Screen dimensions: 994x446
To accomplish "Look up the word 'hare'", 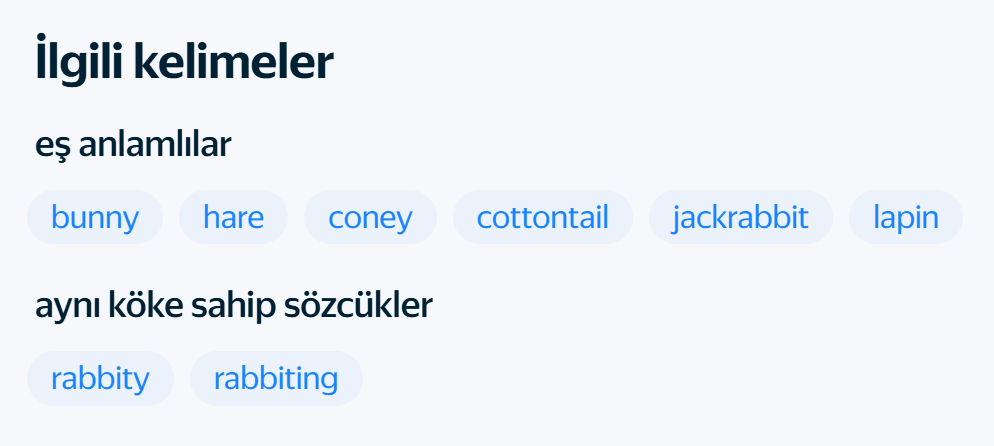I will (x=233, y=217).
